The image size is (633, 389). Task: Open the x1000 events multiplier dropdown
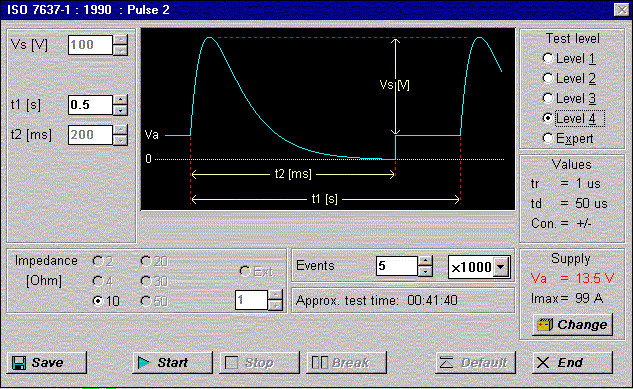(501, 267)
